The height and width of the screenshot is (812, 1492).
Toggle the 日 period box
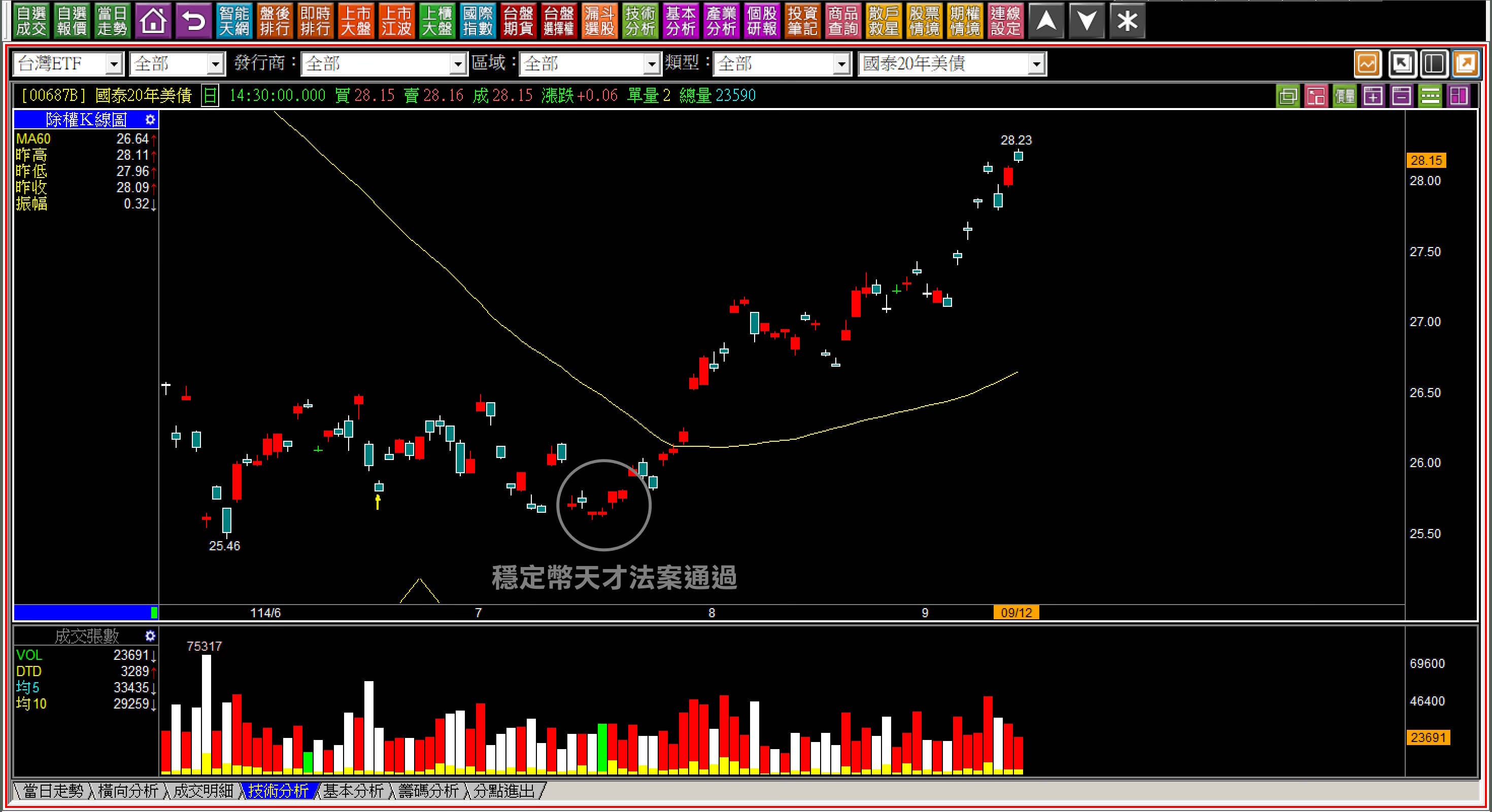(x=210, y=96)
